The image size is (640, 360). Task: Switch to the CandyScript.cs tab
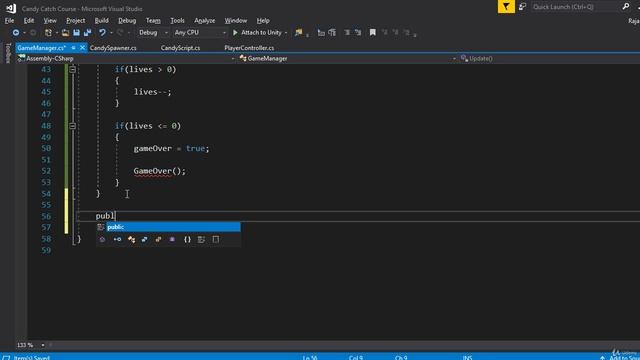pos(180,48)
